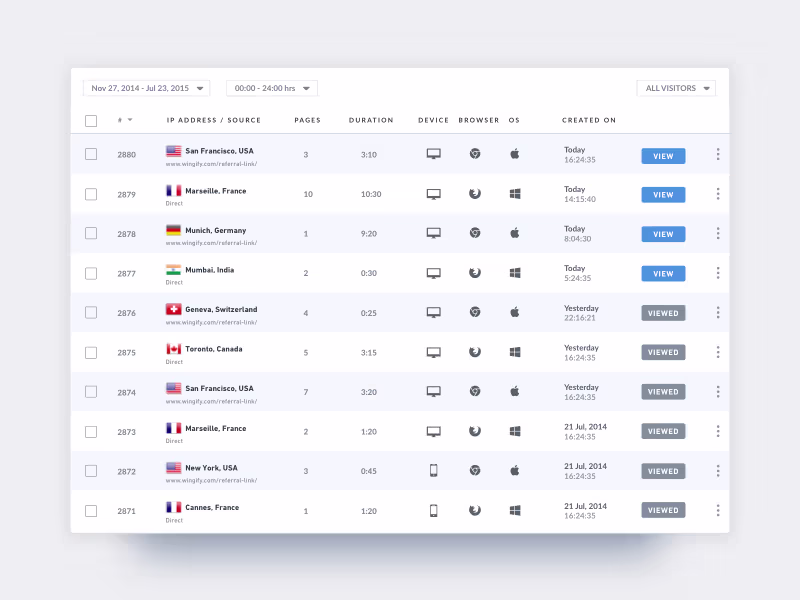Open more options menu for row 2874
This screenshot has height=600, width=800.
point(718,391)
